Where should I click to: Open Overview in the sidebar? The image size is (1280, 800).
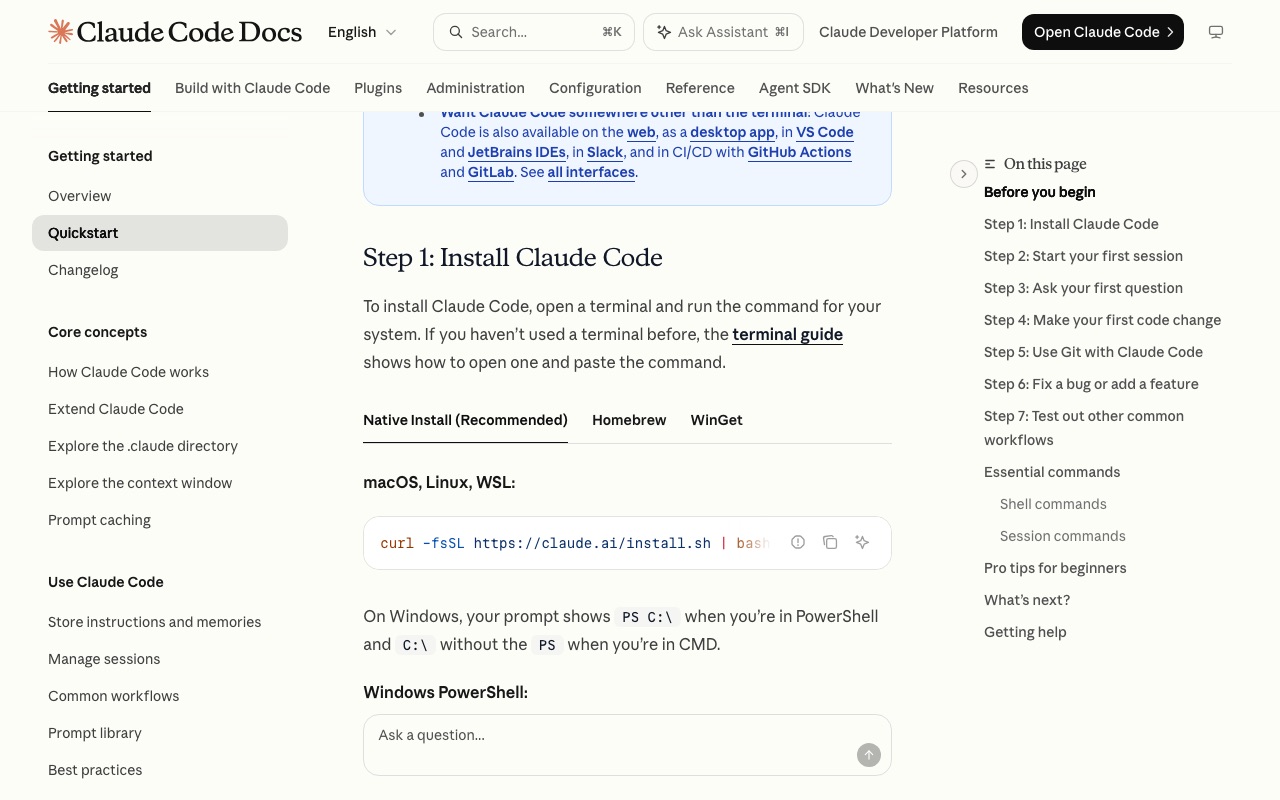[x=160, y=196]
